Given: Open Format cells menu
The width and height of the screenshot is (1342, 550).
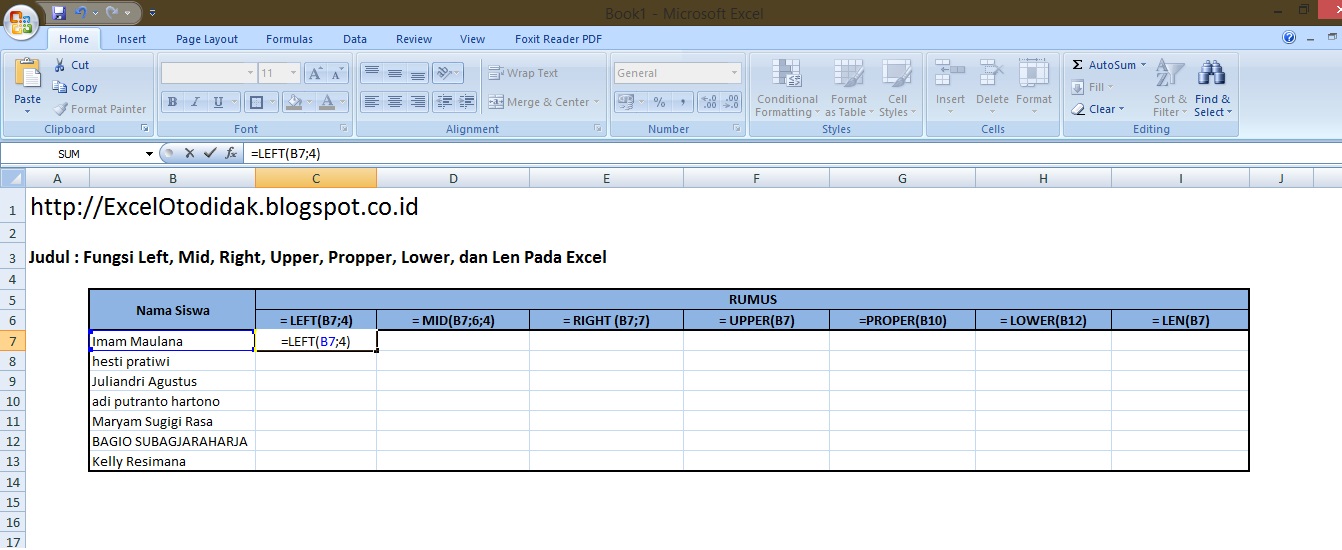Looking at the screenshot, I should pyautogui.click(x=1034, y=88).
